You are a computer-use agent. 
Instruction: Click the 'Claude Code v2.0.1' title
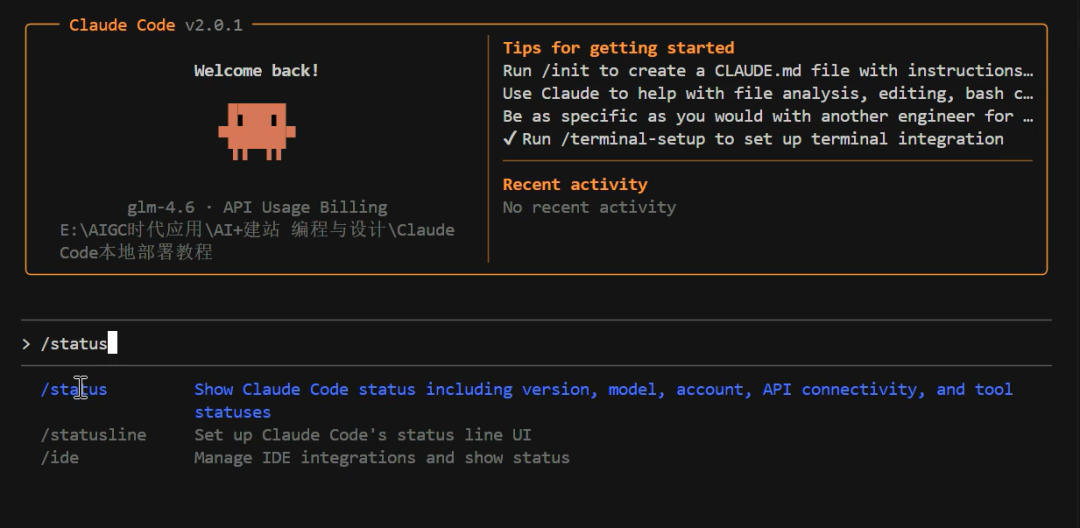tap(156, 25)
